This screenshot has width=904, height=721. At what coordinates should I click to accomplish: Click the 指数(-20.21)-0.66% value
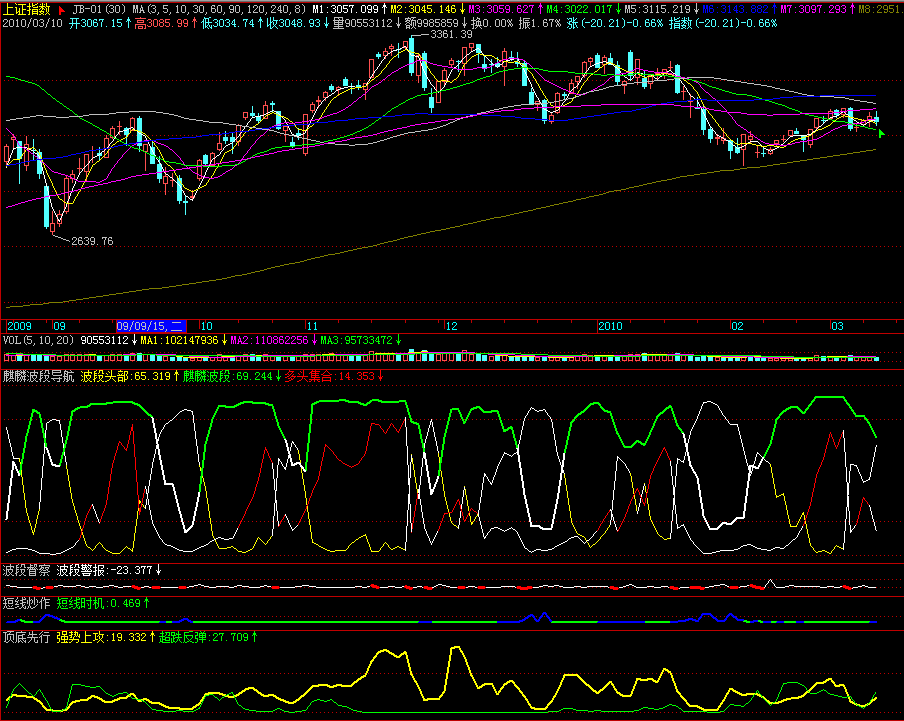tap(724, 24)
